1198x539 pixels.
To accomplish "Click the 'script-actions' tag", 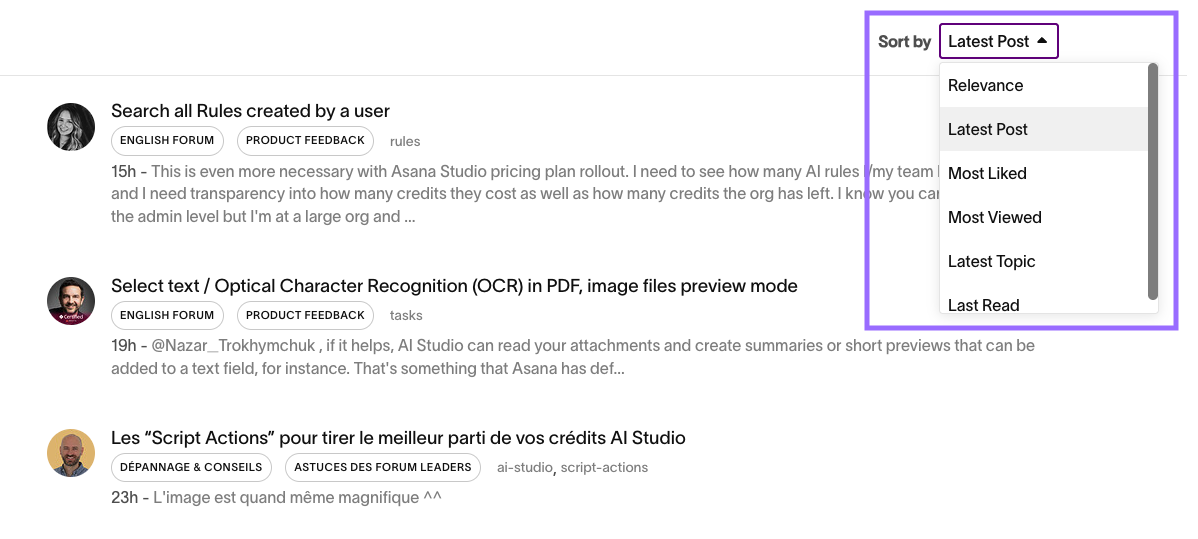I will pos(604,468).
